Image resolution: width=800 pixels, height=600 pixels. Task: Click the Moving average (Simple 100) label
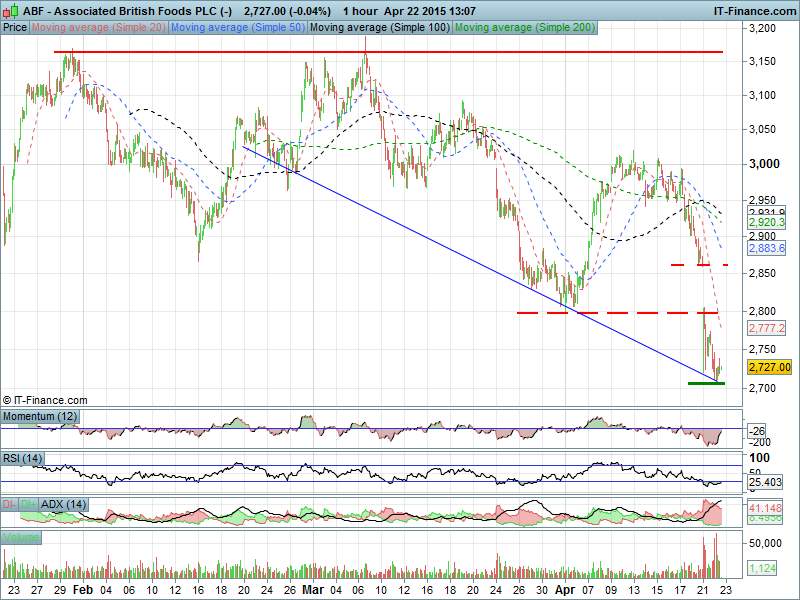pyautogui.click(x=379, y=28)
